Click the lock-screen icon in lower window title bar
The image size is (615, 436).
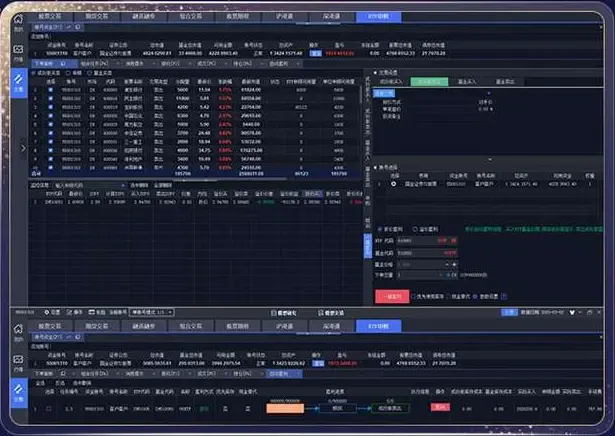[91, 312]
